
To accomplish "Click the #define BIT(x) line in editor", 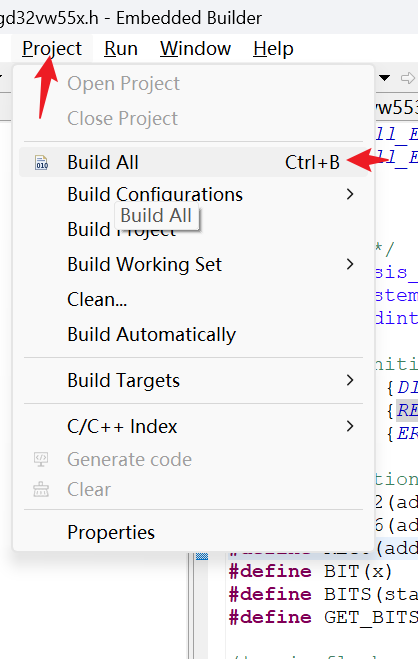I will point(310,571).
